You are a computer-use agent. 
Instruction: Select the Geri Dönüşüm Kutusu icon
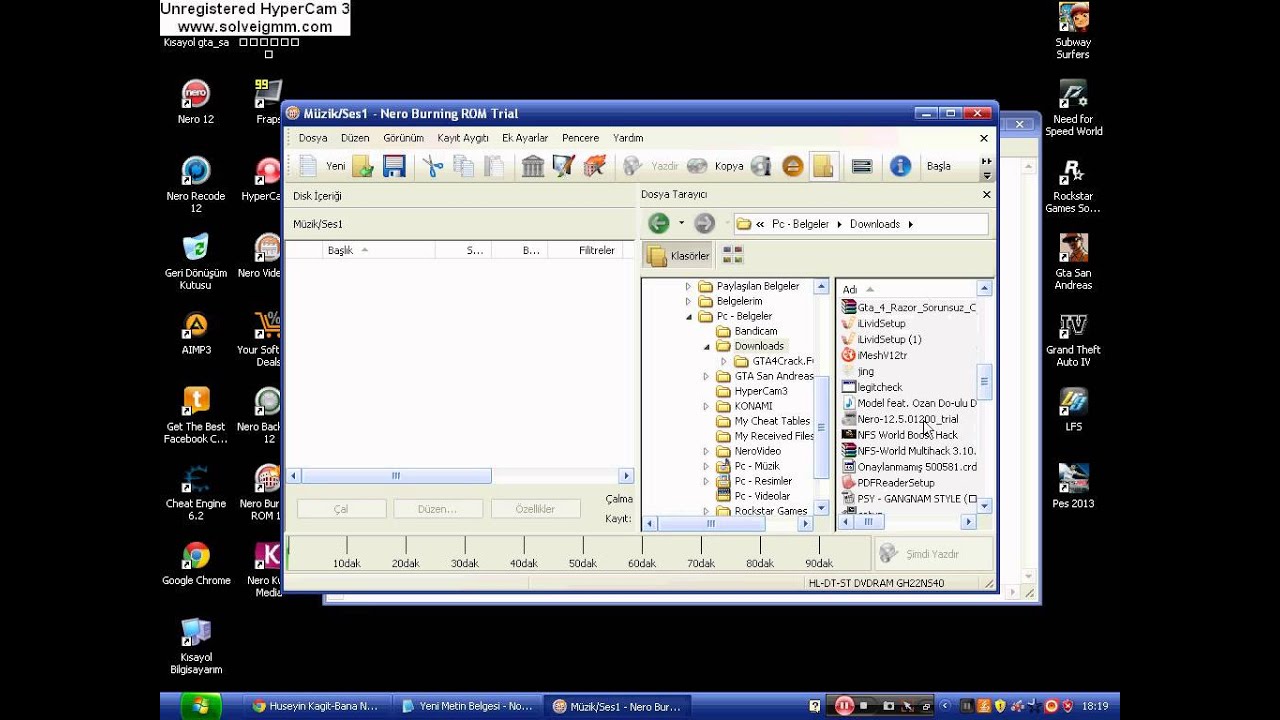tap(196, 262)
